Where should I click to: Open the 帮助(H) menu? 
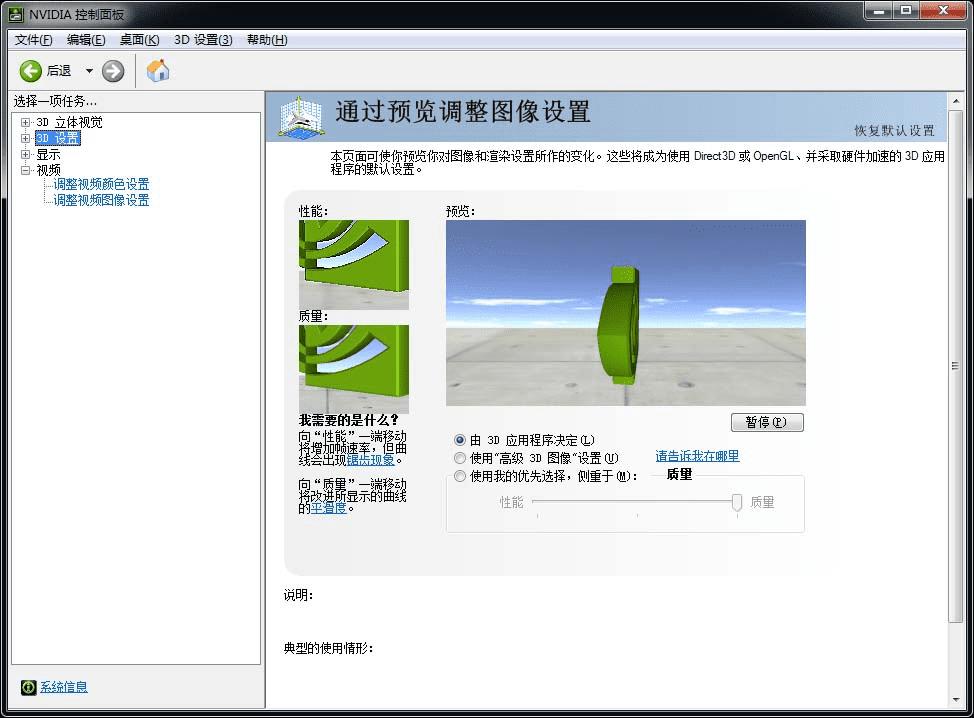[267, 40]
